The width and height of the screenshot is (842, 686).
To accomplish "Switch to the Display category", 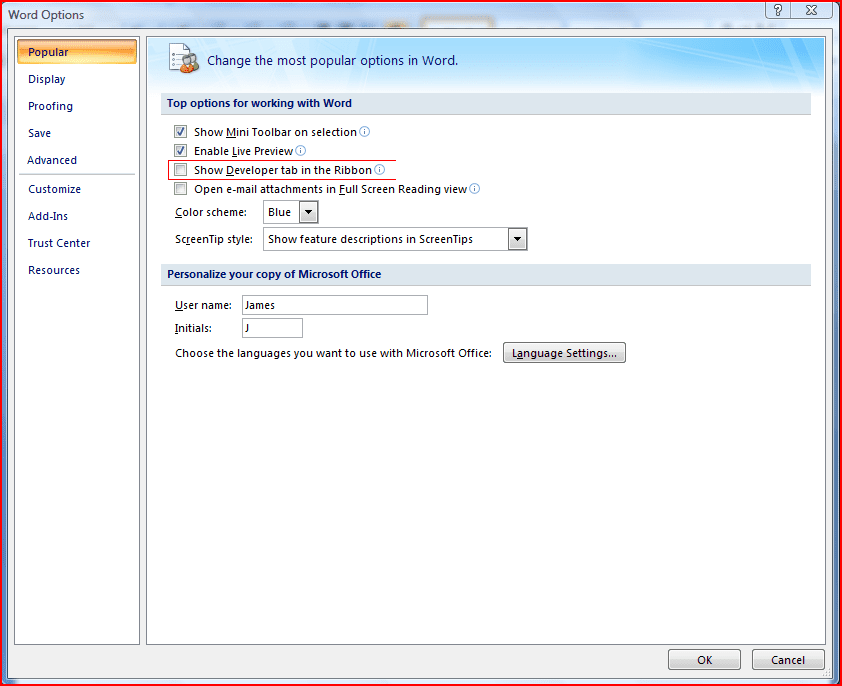I will tap(47, 79).
